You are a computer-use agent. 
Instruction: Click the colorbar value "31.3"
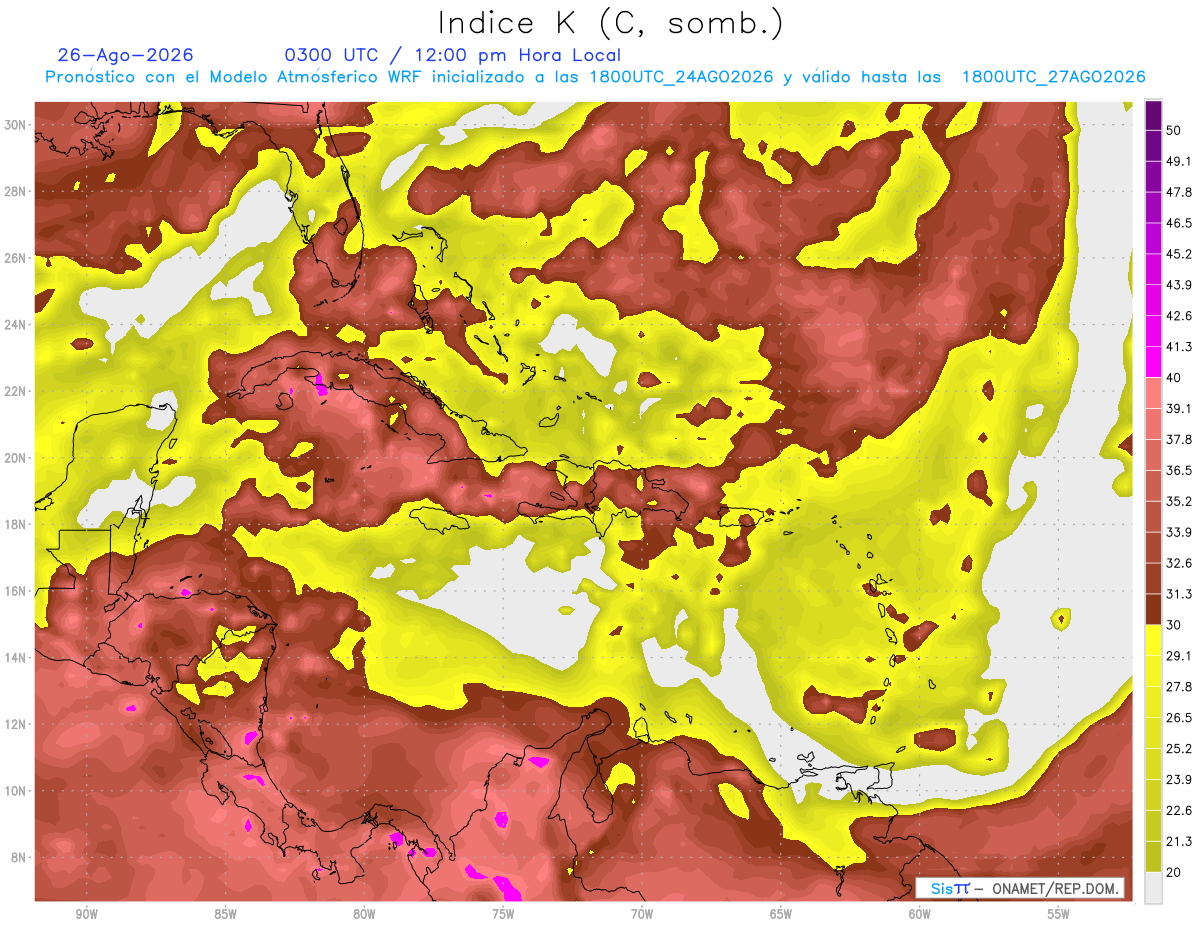pyautogui.click(x=1178, y=594)
